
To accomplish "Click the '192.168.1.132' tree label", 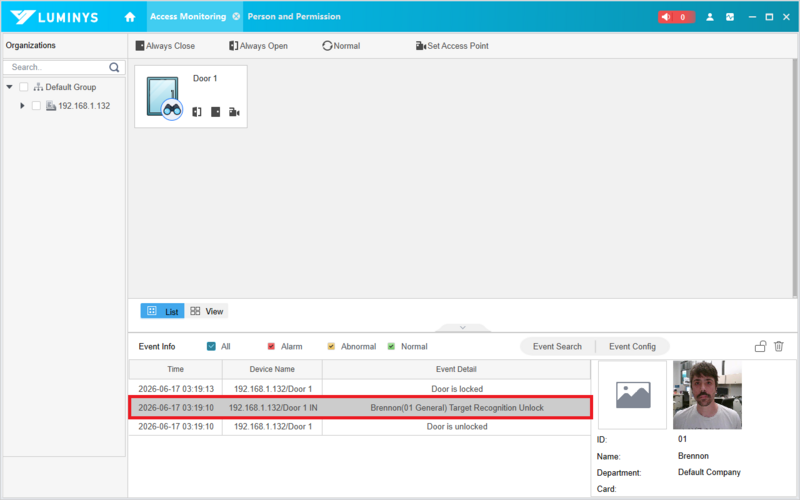I will tap(84, 106).
